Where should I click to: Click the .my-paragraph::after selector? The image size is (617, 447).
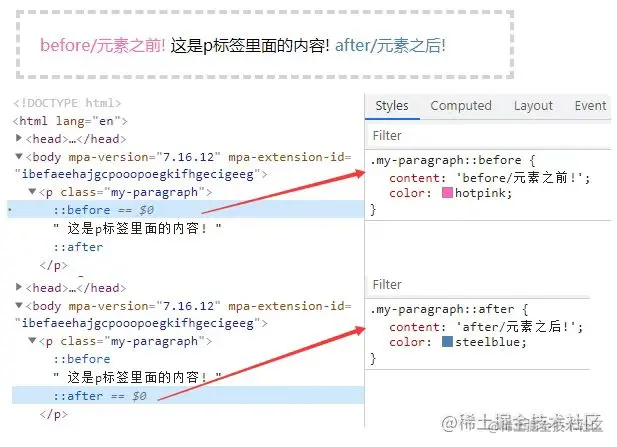tap(442, 309)
